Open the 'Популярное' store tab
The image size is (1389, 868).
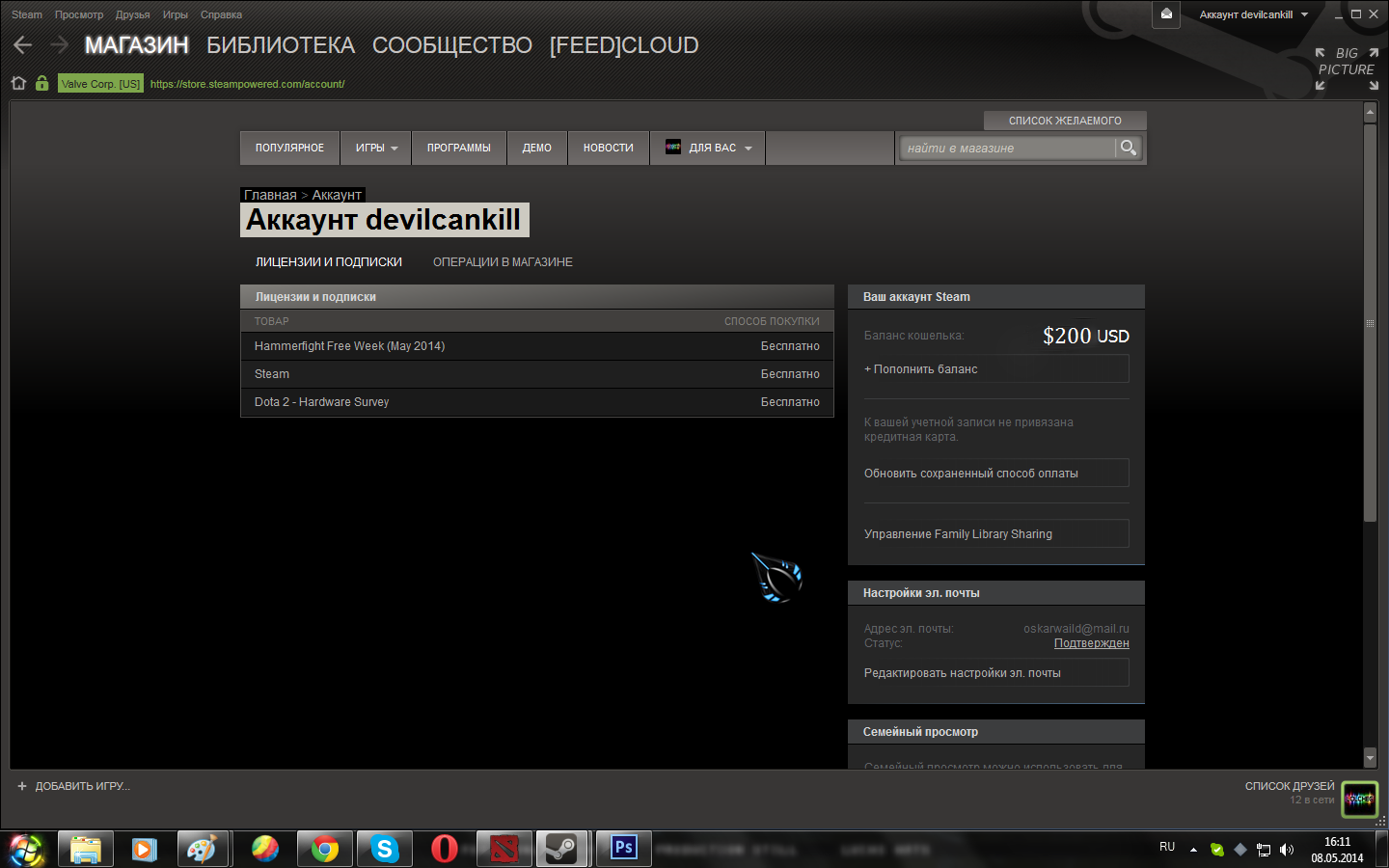coord(289,148)
